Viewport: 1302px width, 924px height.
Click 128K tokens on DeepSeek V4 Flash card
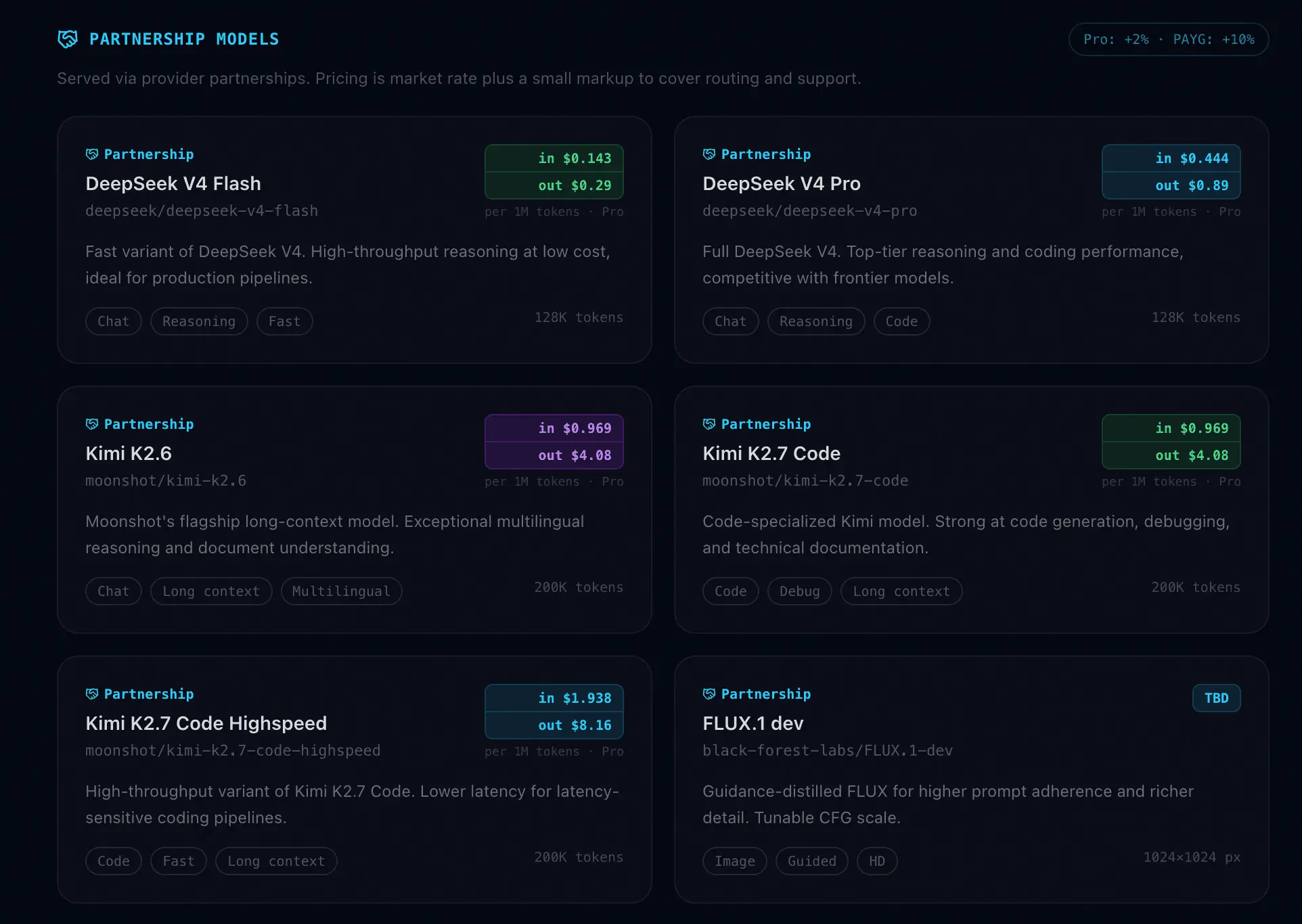[x=579, y=317]
